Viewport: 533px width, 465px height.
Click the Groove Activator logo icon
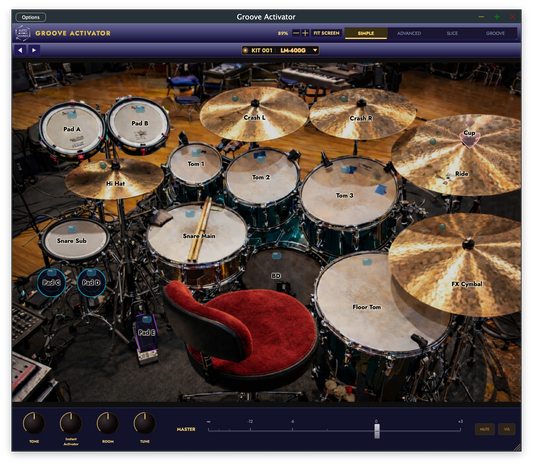coord(23,33)
